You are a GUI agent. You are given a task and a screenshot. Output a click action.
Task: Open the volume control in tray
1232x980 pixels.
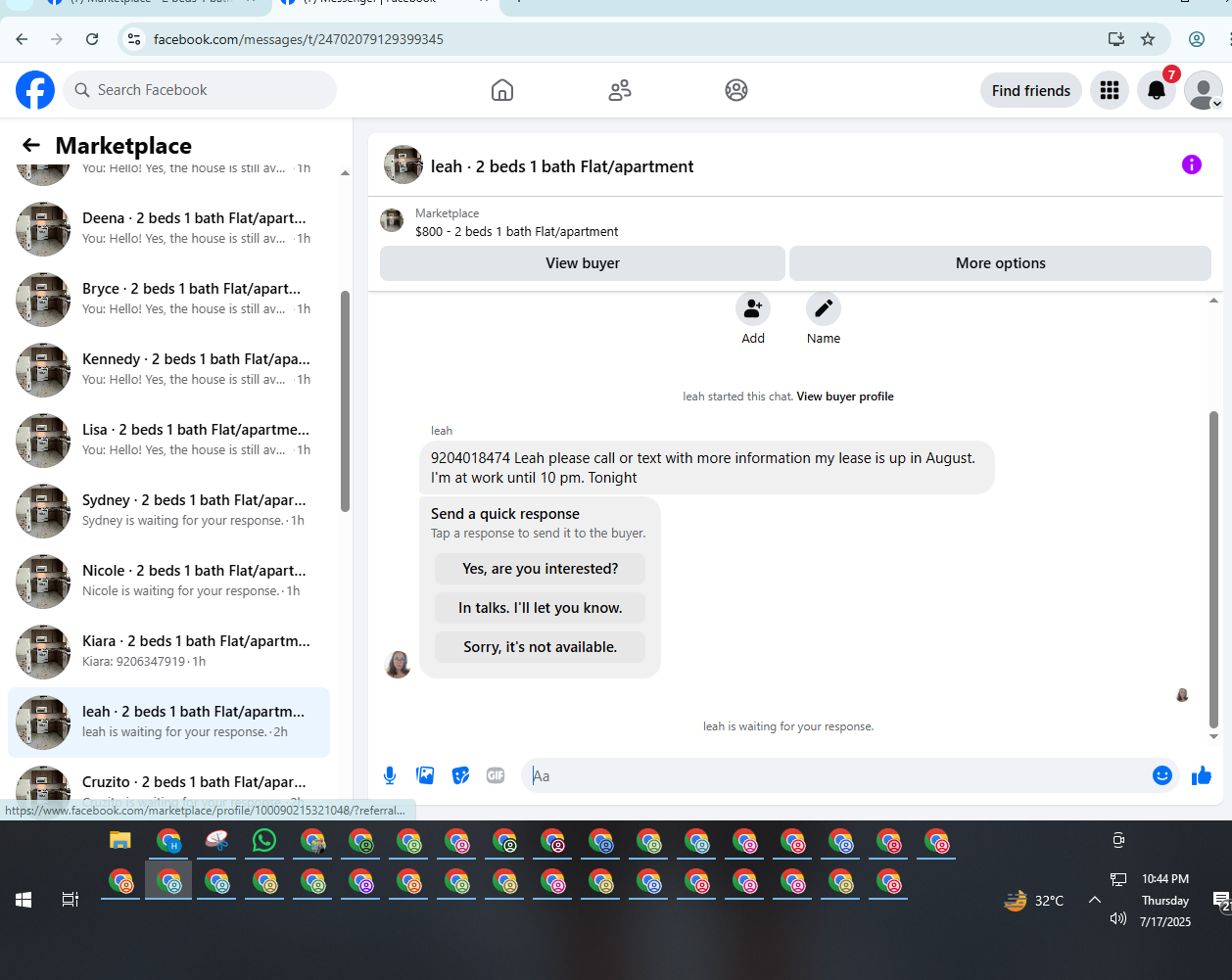[1118, 918]
